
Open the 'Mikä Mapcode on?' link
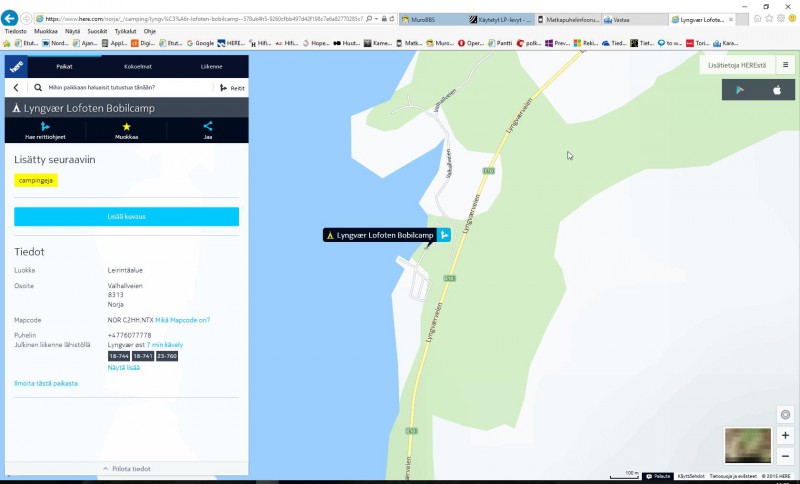tap(182, 320)
